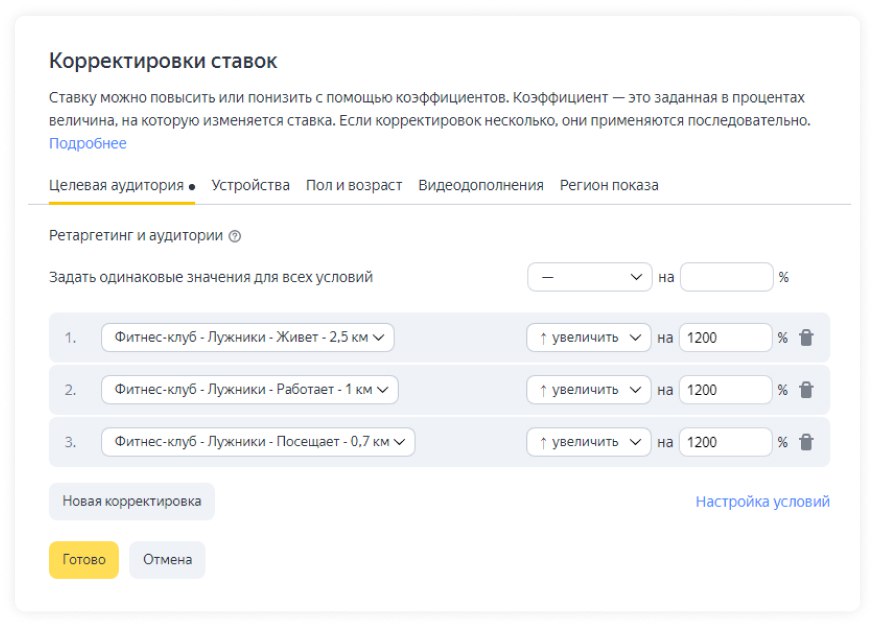Viewport: 875px width, 627px height.
Task: Switch to the Устройства tab
Action: click(251, 185)
